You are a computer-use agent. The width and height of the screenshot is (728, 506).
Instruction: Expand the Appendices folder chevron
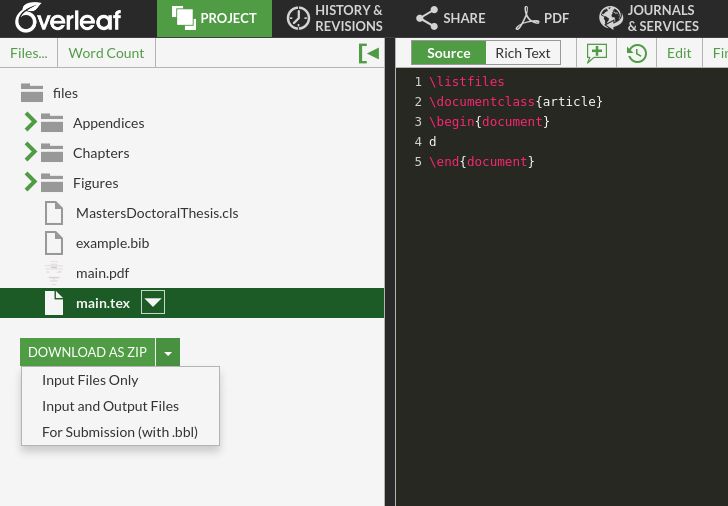[30, 122]
